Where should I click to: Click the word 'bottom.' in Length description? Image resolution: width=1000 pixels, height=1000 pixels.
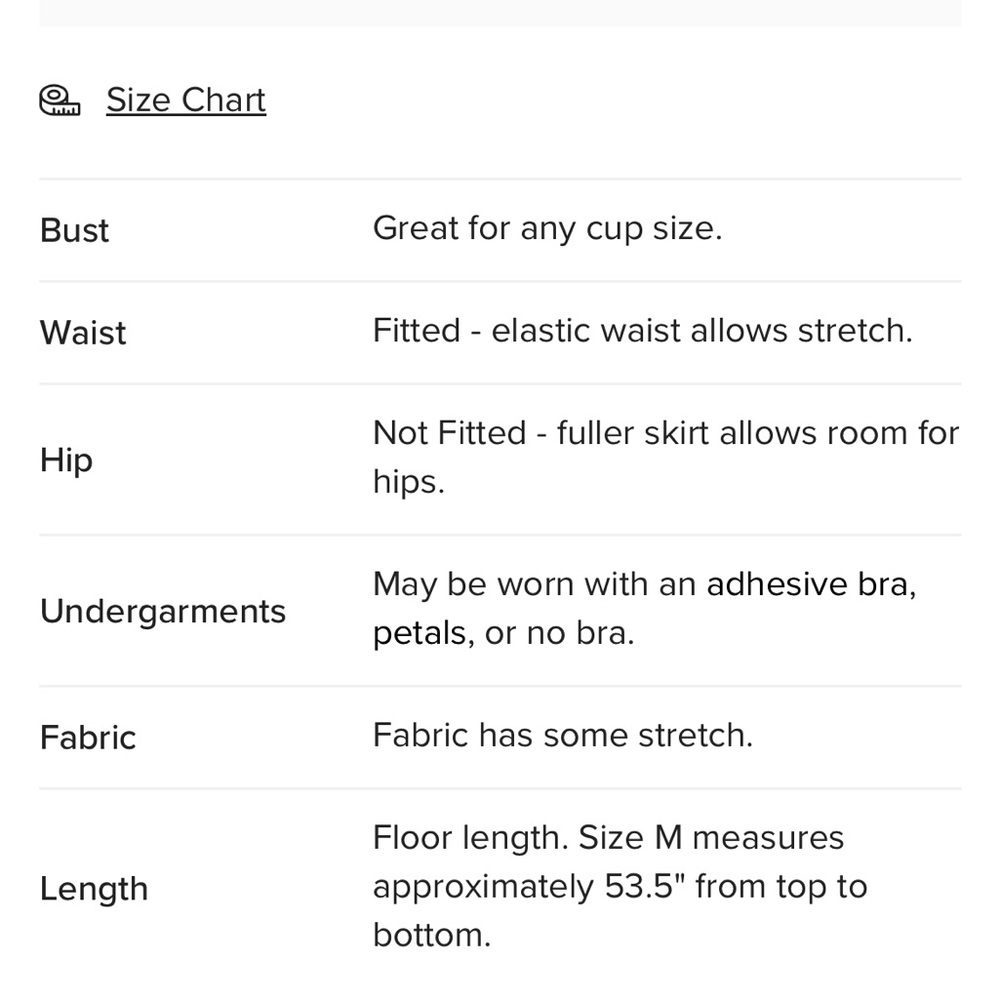point(432,936)
